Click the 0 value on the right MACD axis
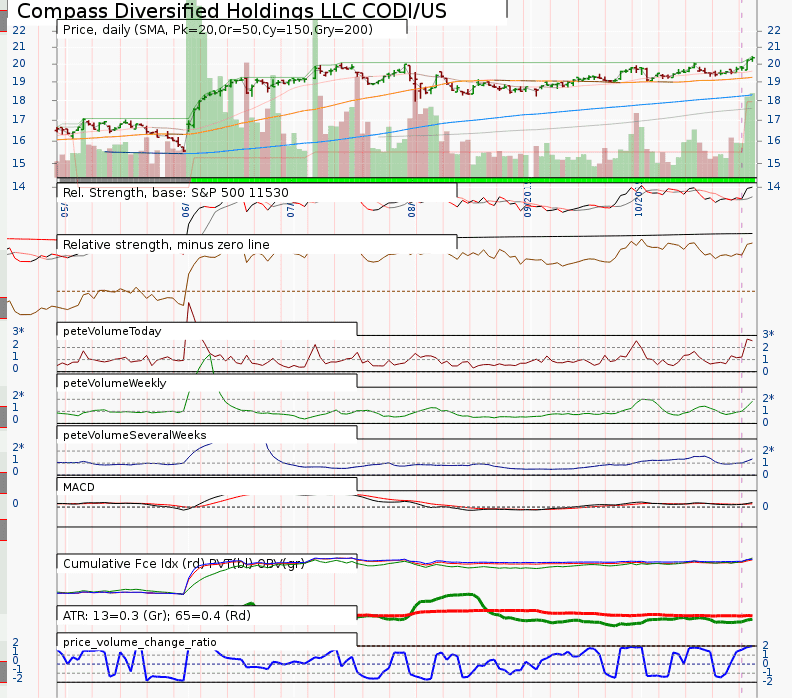 pos(765,506)
